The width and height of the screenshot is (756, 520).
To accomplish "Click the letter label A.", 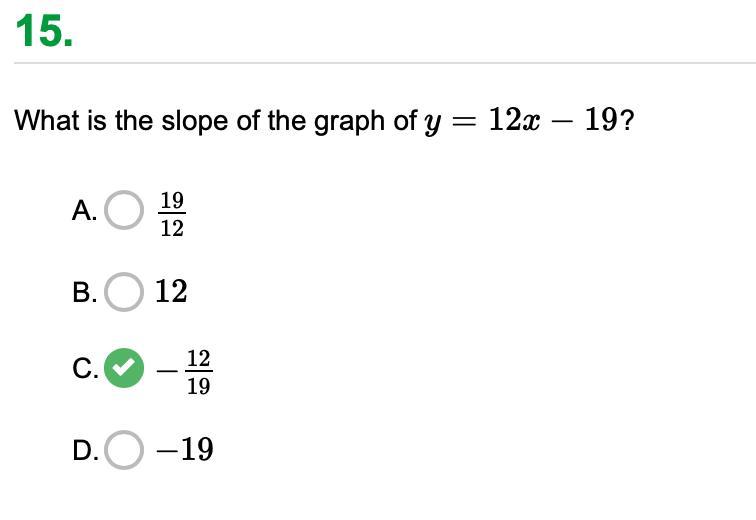I will click(x=84, y=211).
